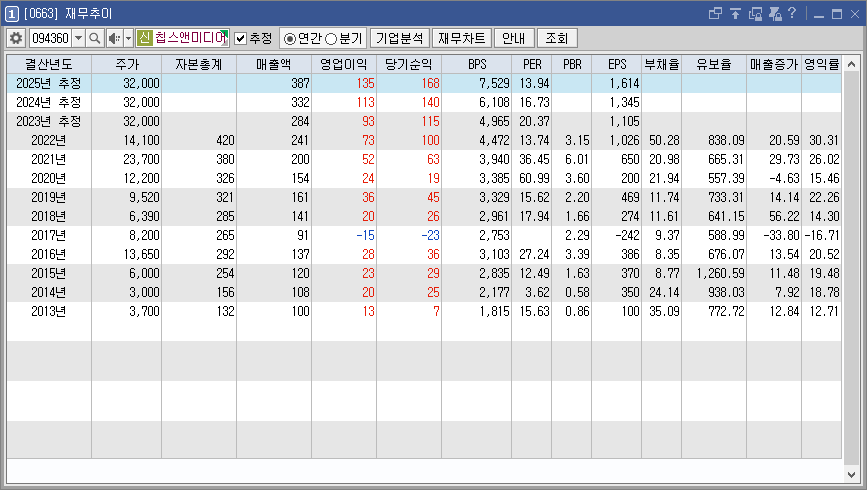Click the screen copy window icon

[755, 13]
